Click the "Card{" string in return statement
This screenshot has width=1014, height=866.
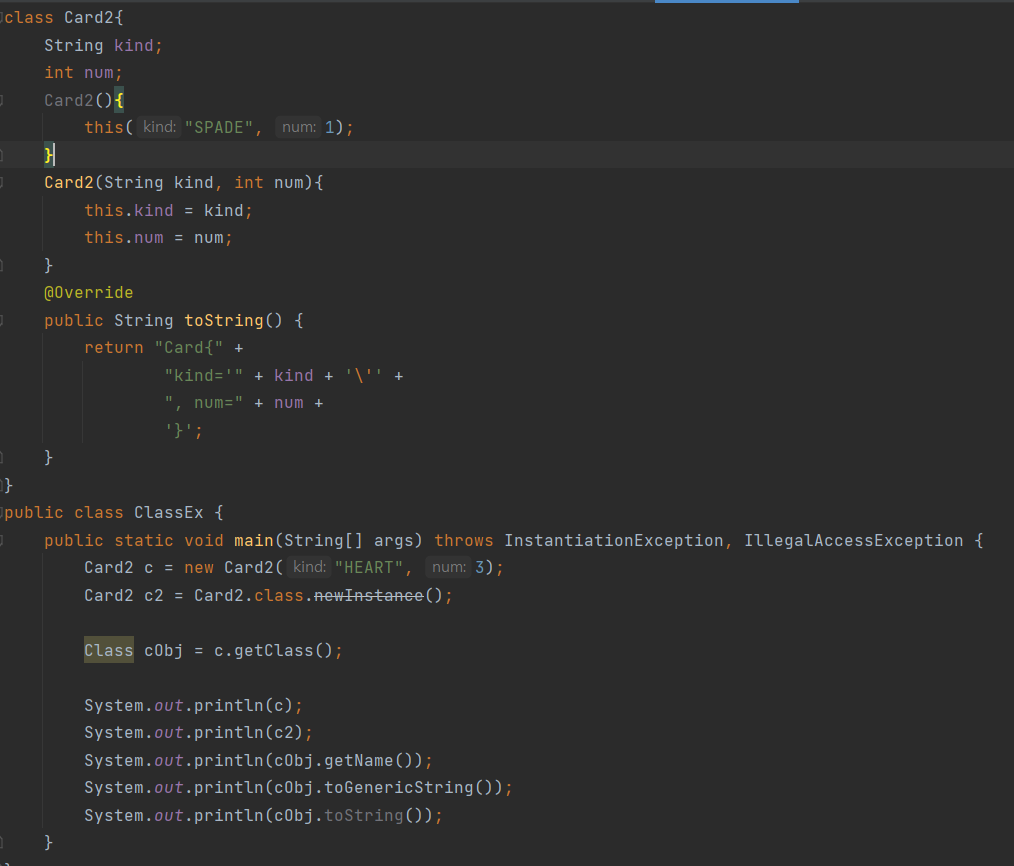[x=189, y=347]
